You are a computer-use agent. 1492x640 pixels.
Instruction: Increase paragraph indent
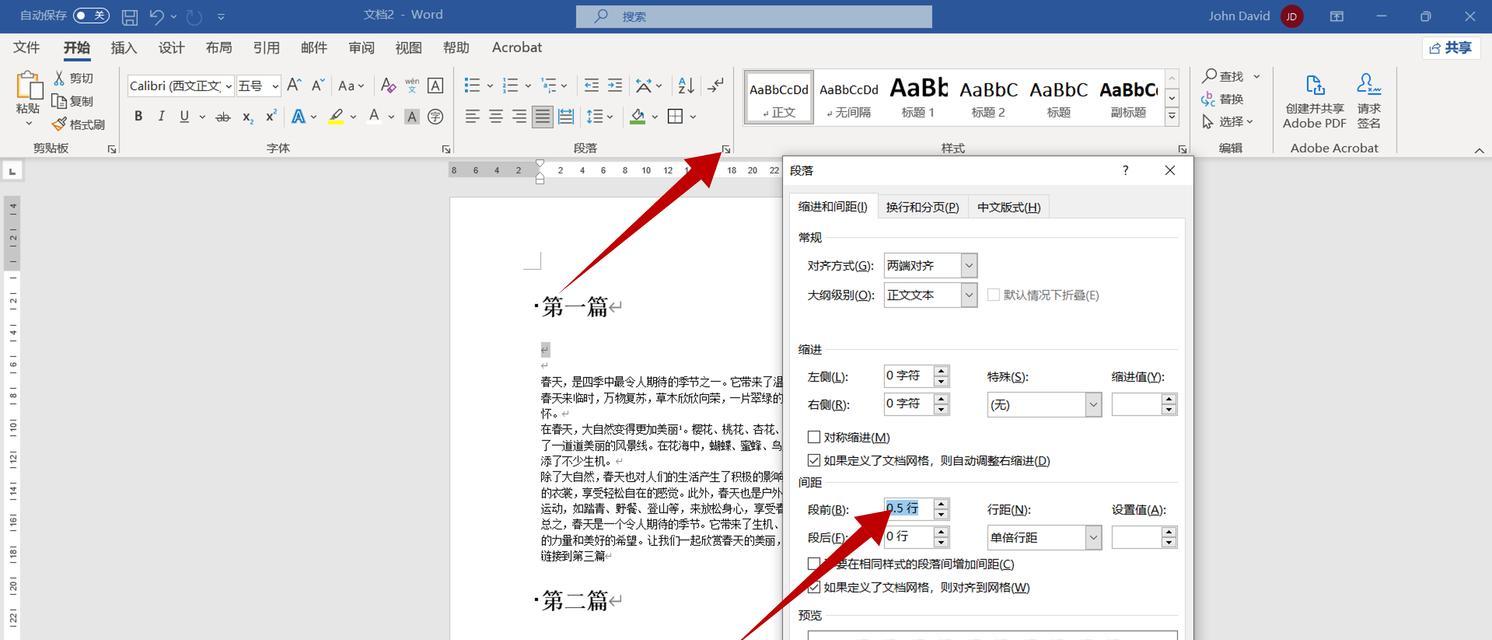(x=614, y=86)
